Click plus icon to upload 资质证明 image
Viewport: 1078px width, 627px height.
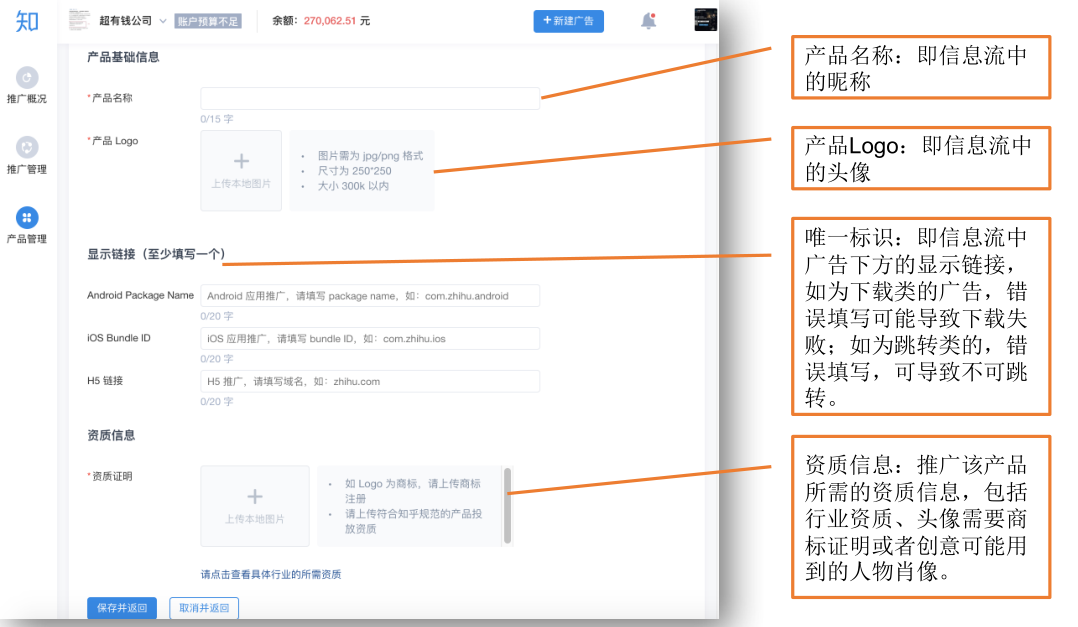click(x=254, y=497)
